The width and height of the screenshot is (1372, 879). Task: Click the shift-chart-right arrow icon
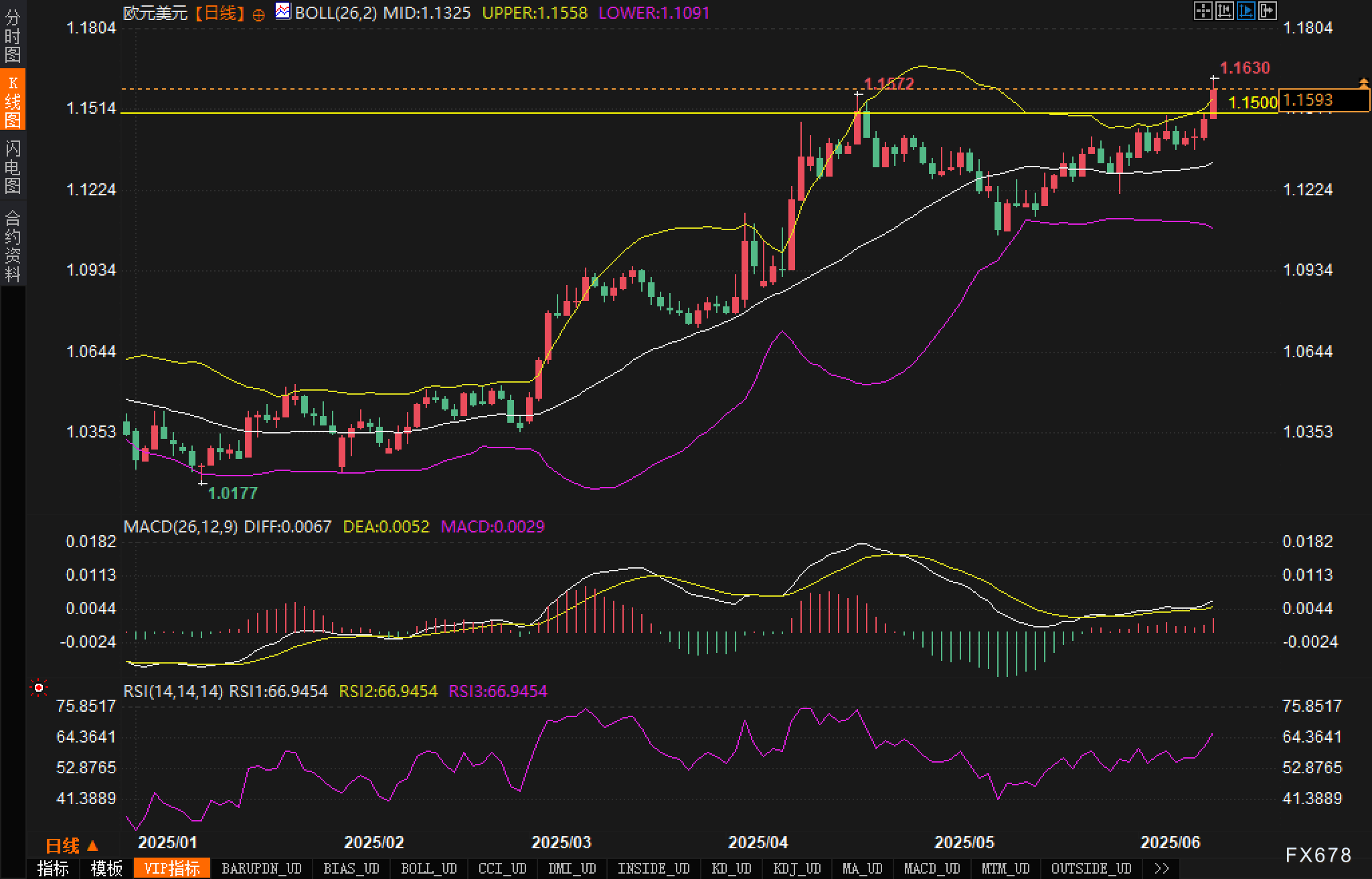[1267, 11]
